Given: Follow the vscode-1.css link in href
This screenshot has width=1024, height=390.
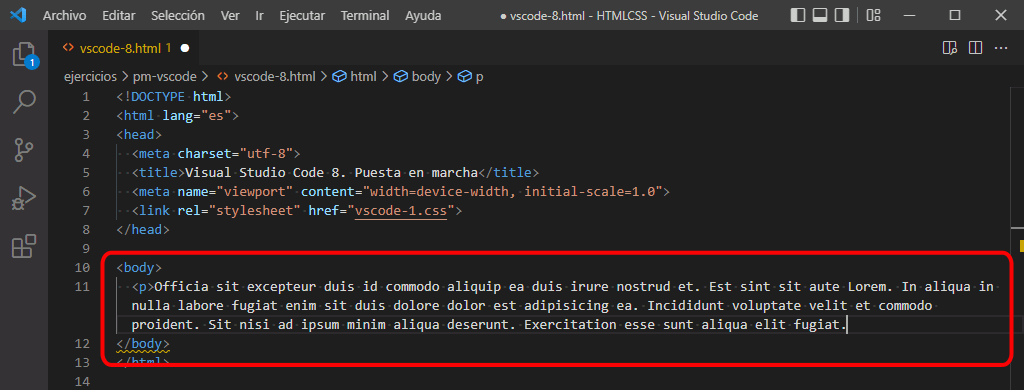Looking at the screenshot, I should (401, 211).
